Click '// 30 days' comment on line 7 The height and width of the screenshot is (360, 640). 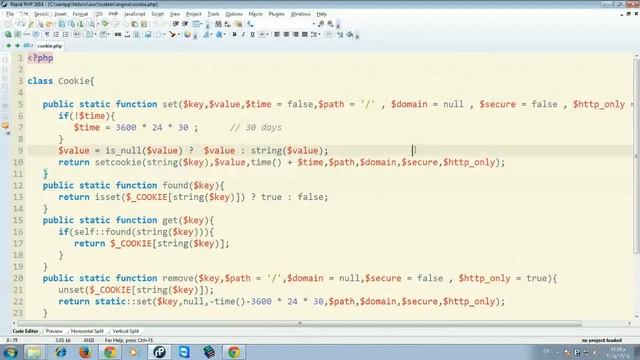click(256, 127)
